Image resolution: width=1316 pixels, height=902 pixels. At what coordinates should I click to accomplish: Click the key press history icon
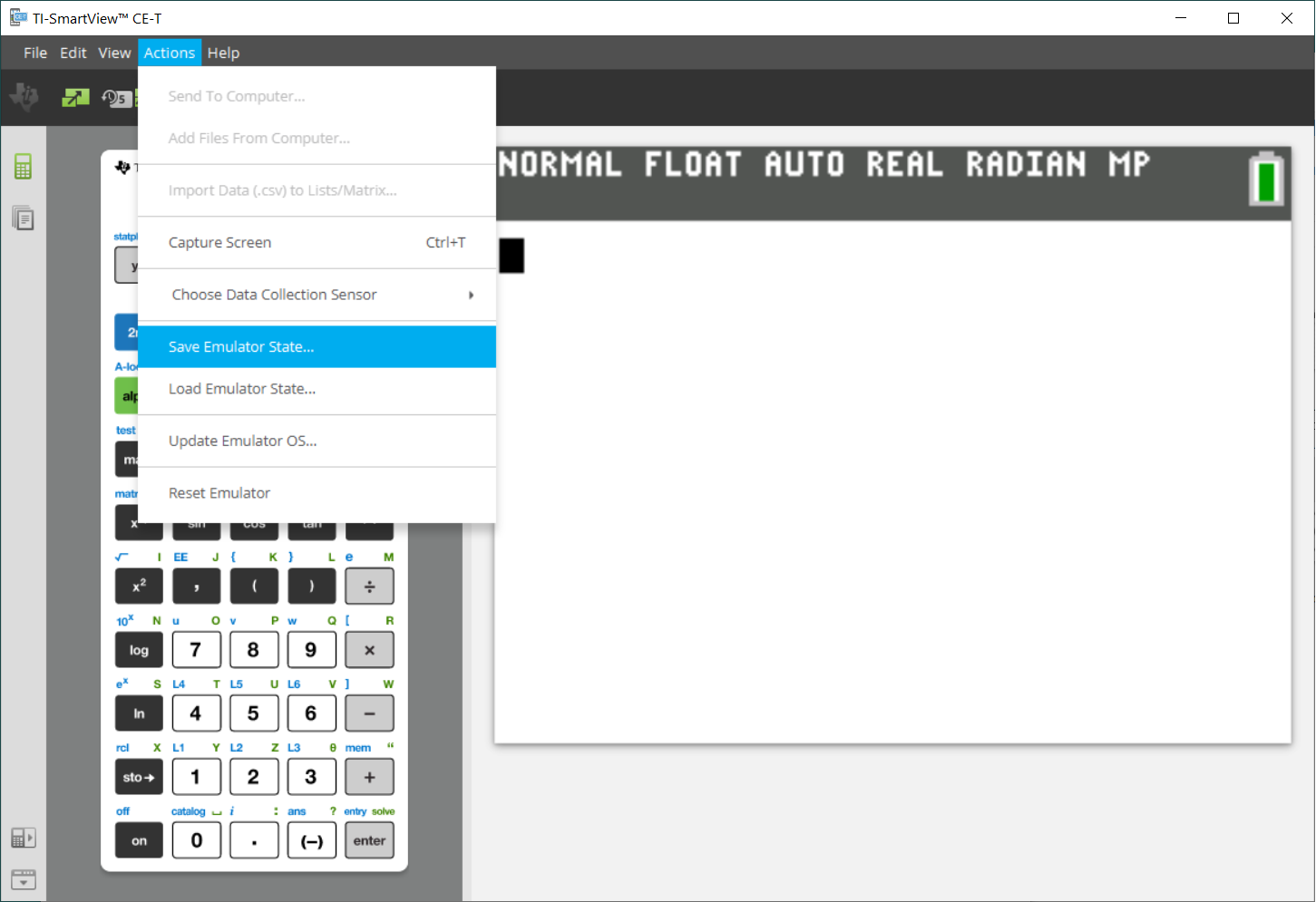(x=115, y=97)
